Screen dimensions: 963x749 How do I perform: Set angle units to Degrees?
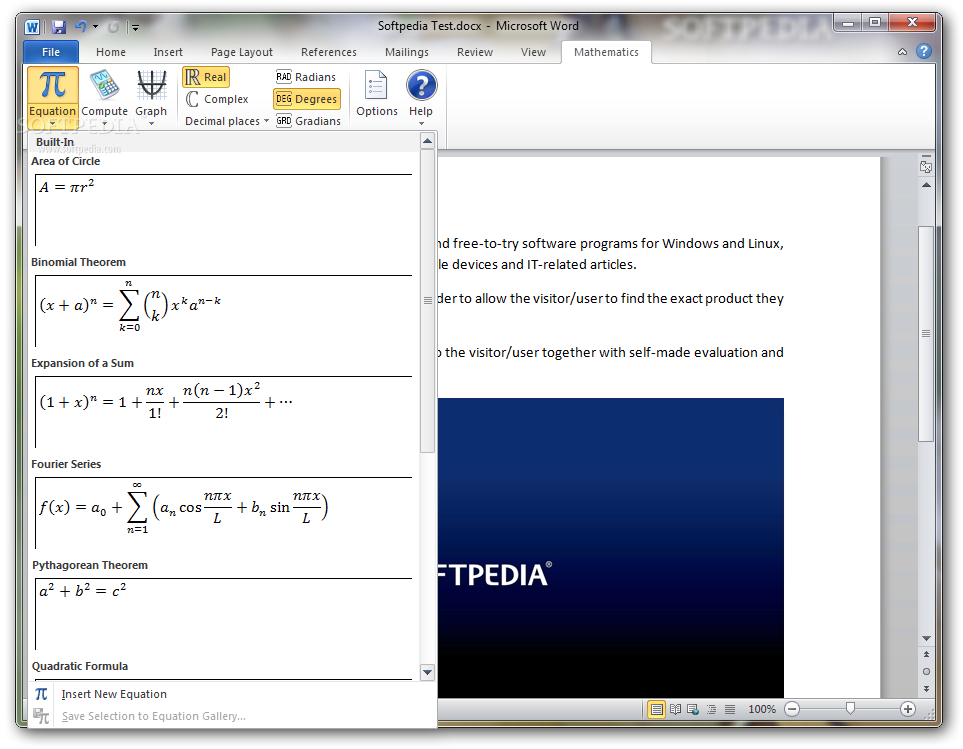[x=306, y=99]
